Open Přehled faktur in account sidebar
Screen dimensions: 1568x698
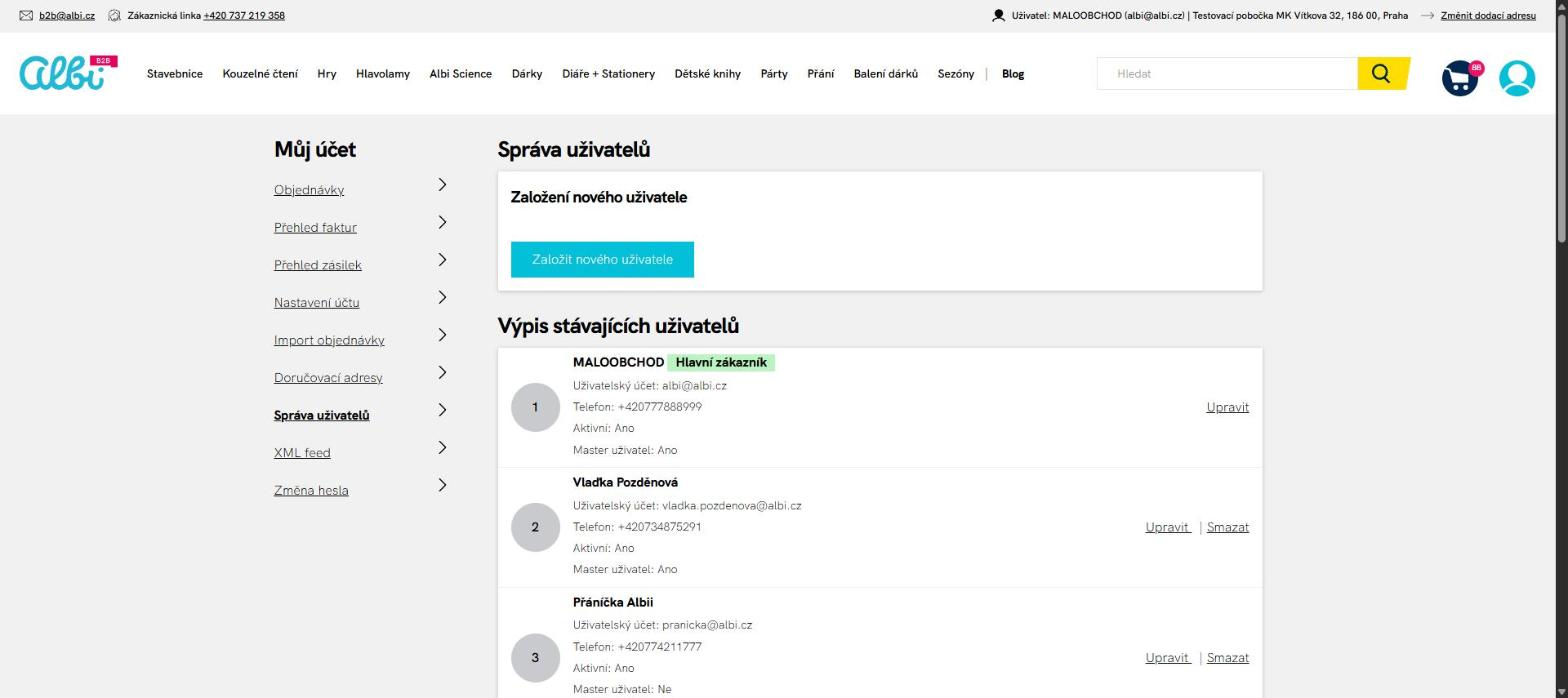pyautogui.click(x=315, y=228)
